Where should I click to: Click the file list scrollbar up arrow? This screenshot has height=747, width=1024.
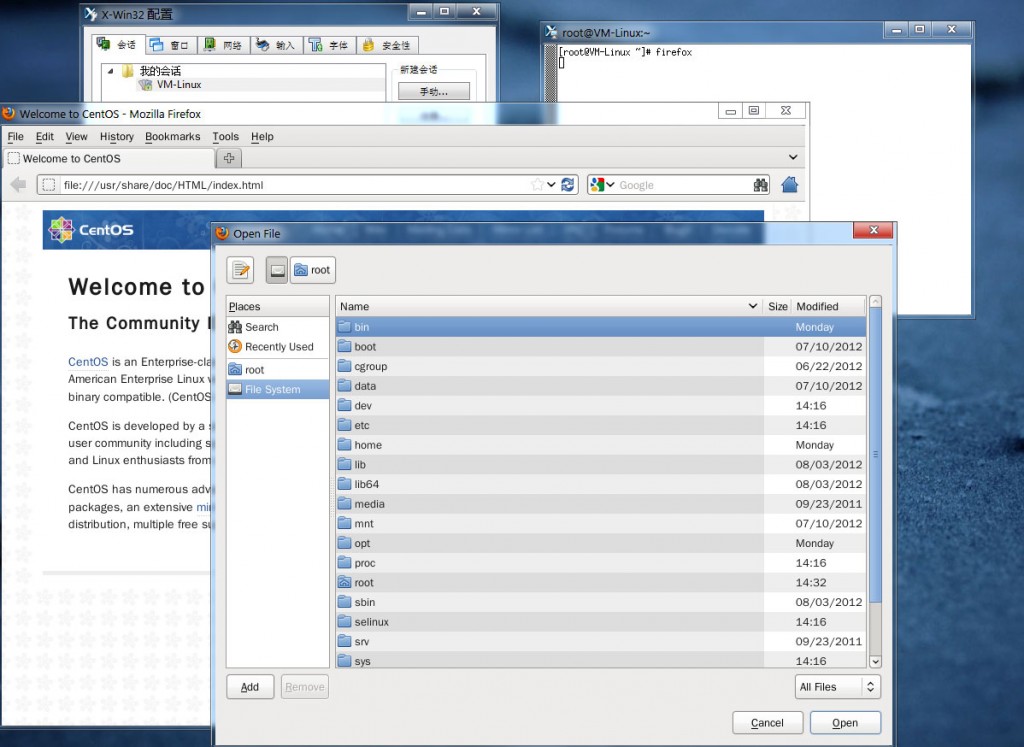point(875,302)
